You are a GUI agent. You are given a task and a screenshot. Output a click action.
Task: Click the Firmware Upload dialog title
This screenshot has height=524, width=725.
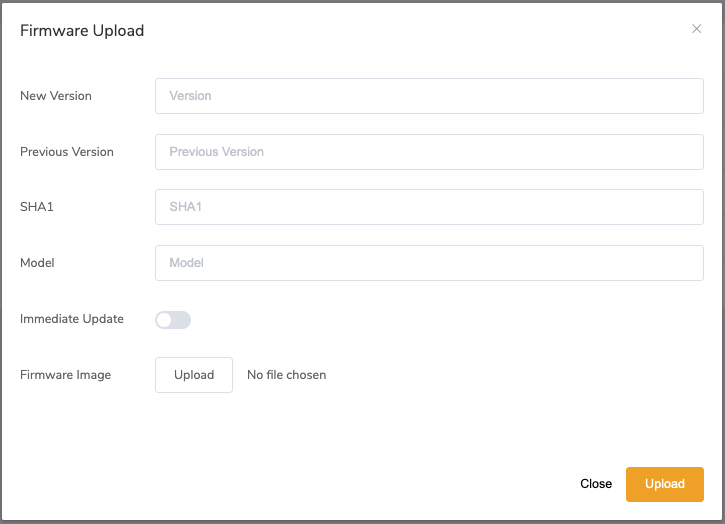[x=82, y=31]
